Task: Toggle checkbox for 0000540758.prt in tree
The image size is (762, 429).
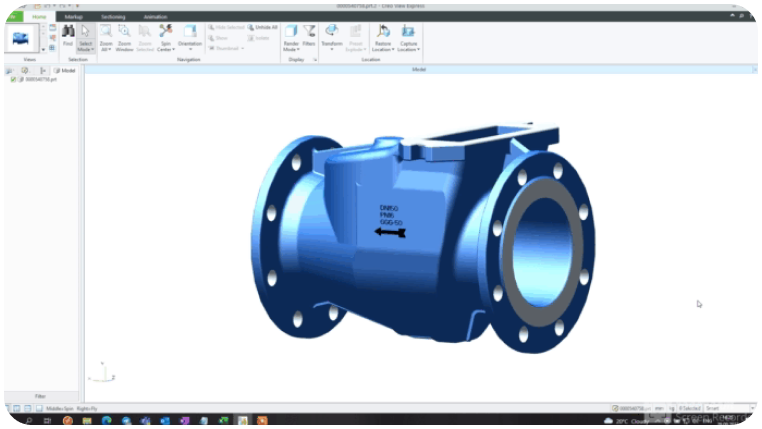Action: (13, 79)
